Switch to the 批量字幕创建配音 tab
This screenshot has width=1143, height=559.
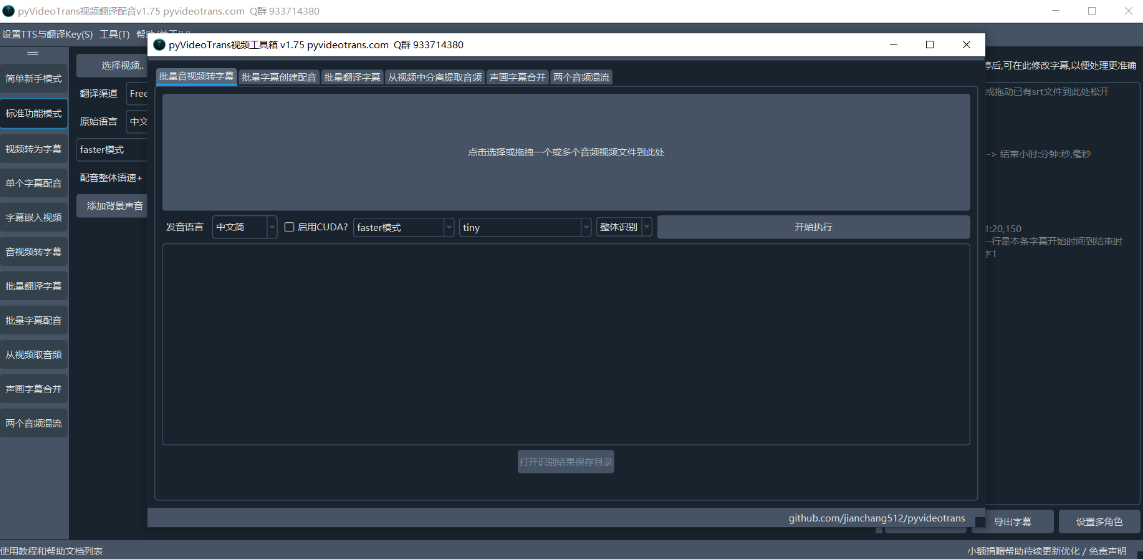tap(279, 77)
